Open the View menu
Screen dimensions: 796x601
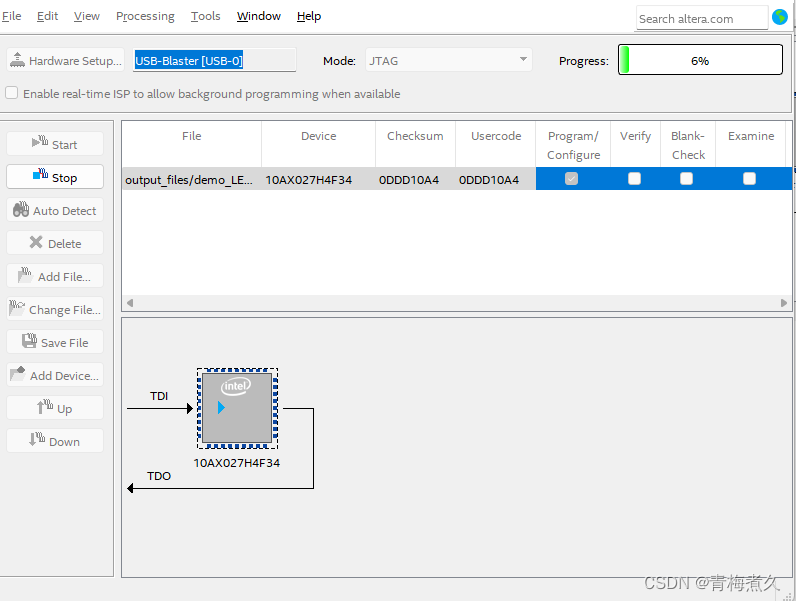[87, 16]
